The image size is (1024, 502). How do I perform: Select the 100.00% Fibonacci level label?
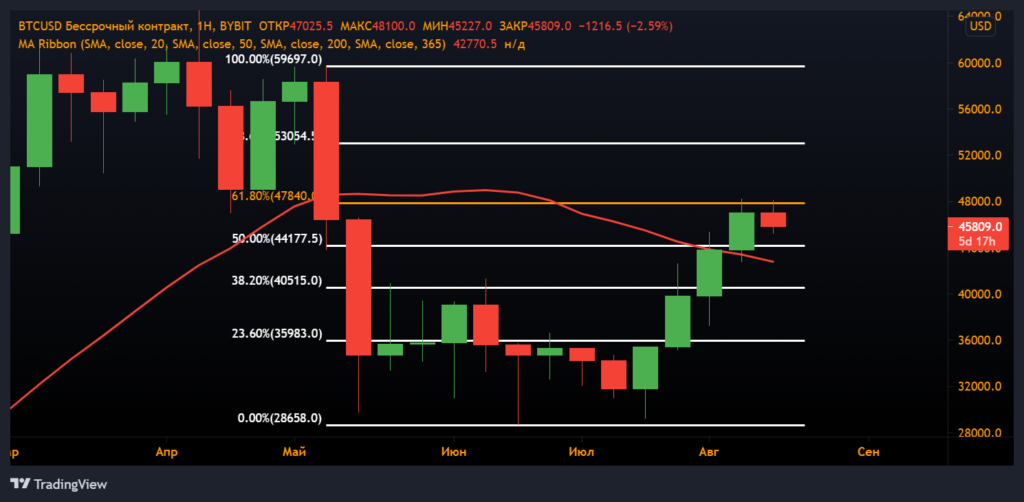click(273, 60)
